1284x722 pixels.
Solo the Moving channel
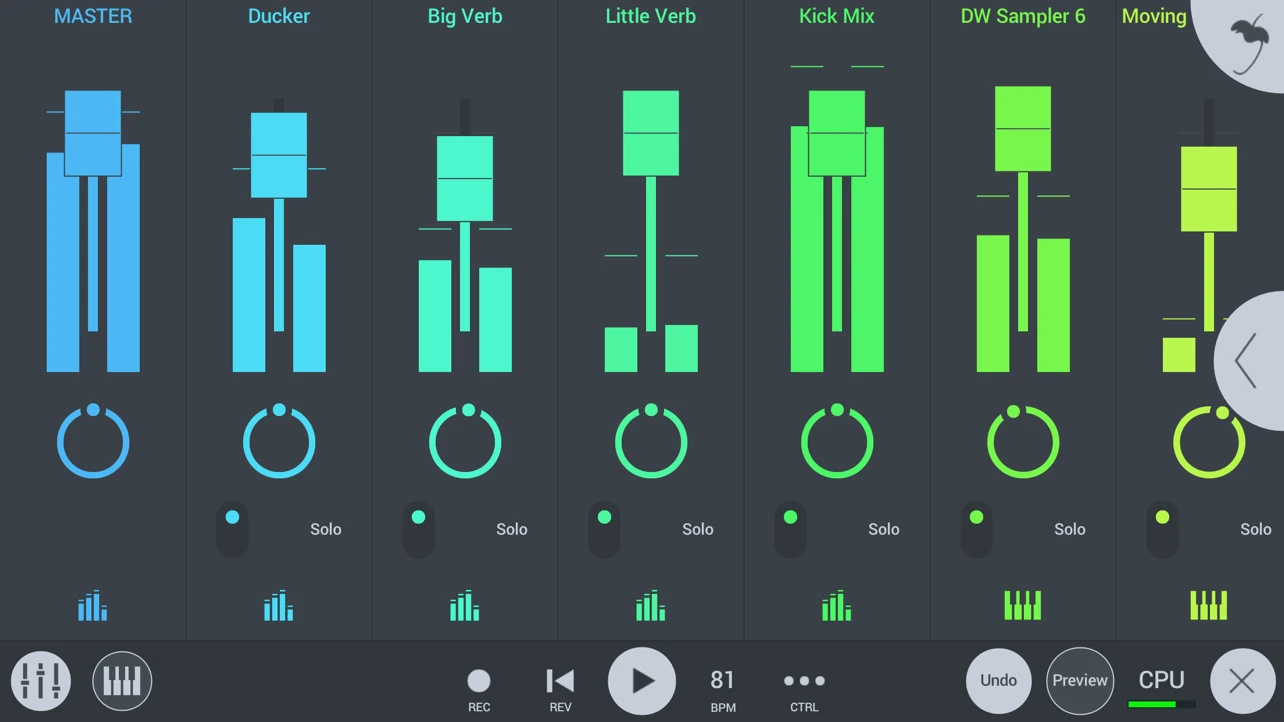tap(1256, 529)
